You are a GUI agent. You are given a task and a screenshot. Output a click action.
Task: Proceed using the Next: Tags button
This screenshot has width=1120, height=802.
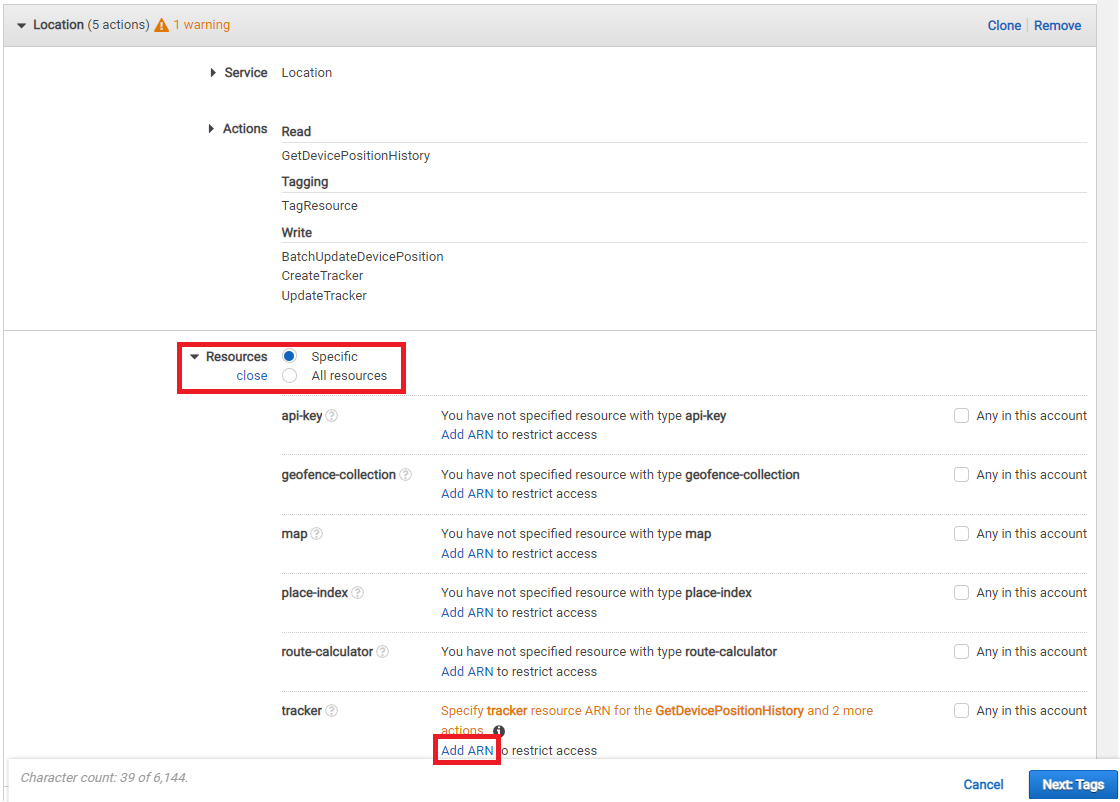tap(1073, 784)
